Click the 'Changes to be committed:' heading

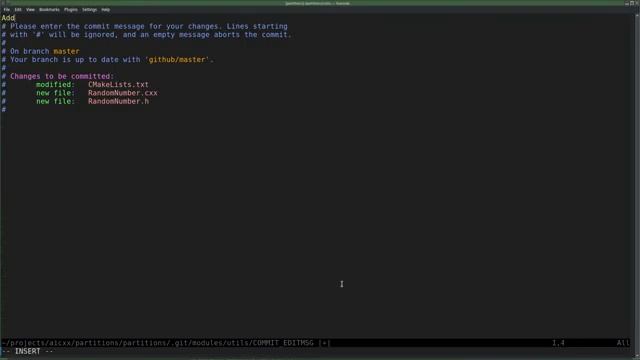tap(62, 76)
